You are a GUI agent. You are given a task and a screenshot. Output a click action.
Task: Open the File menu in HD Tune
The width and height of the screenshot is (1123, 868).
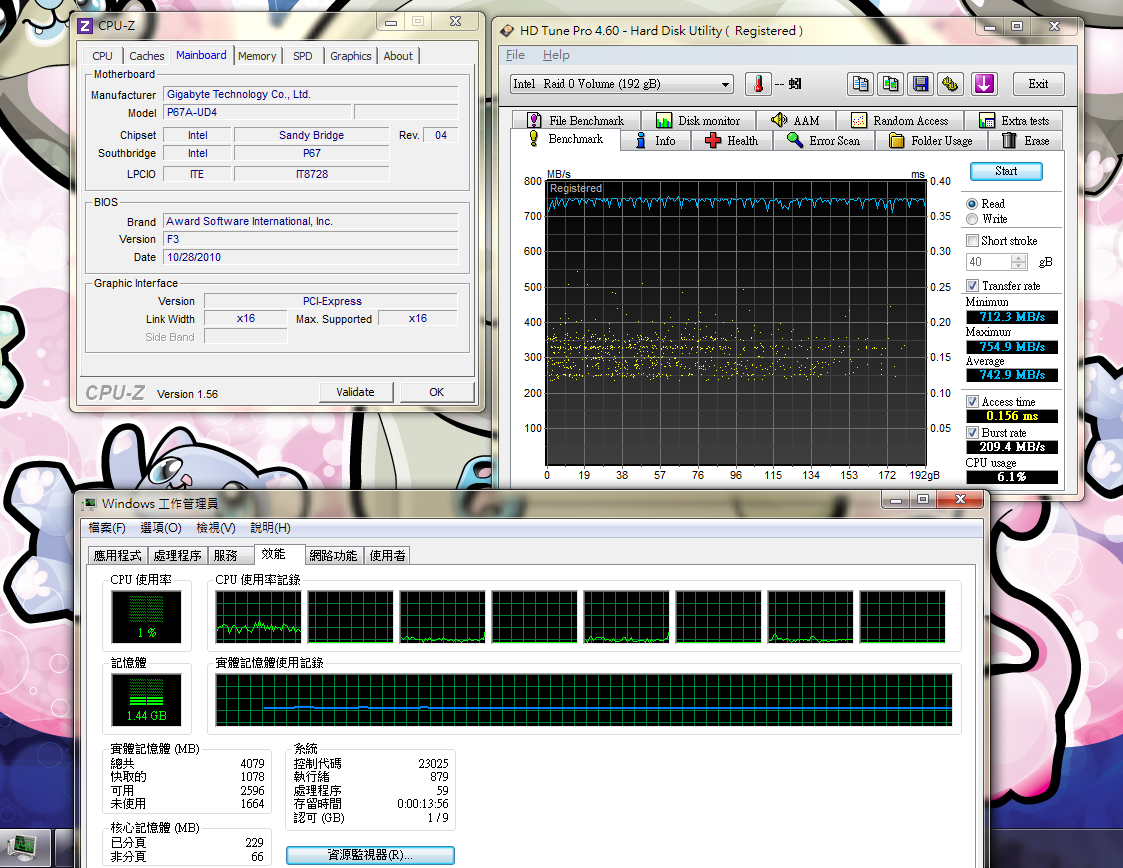(x=515, y=55)
